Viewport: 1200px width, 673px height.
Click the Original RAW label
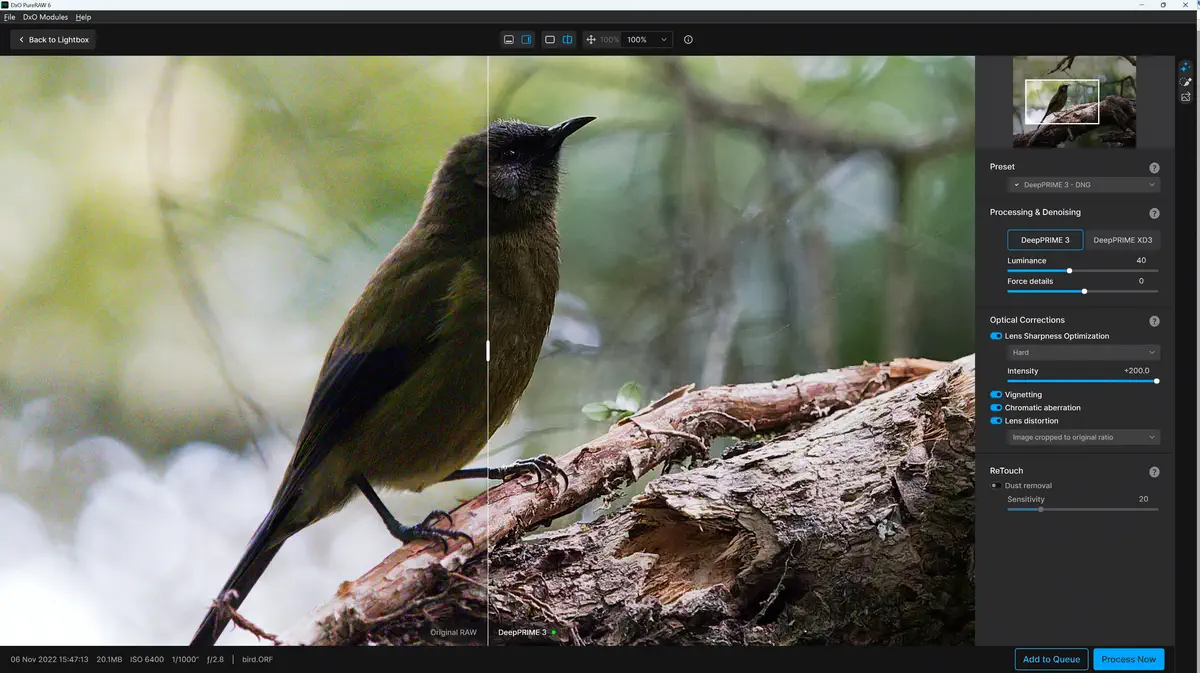453,632
